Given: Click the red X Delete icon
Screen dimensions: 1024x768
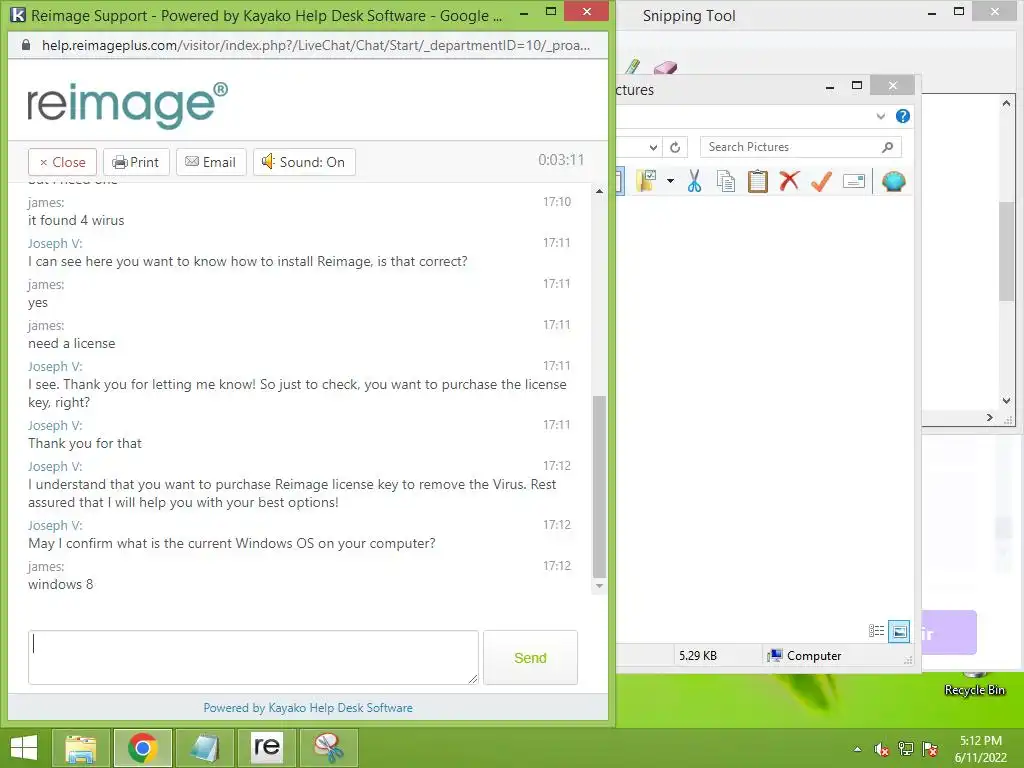Looking at the screenshot, I should [789, 180].
